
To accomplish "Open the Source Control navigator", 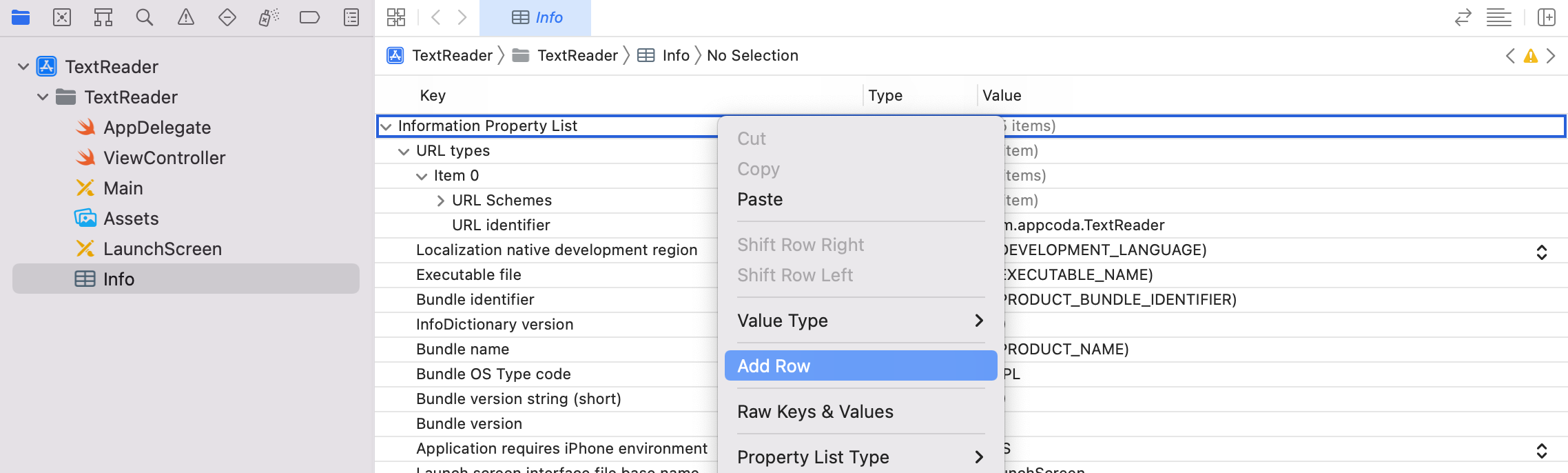I will point(62,17).
